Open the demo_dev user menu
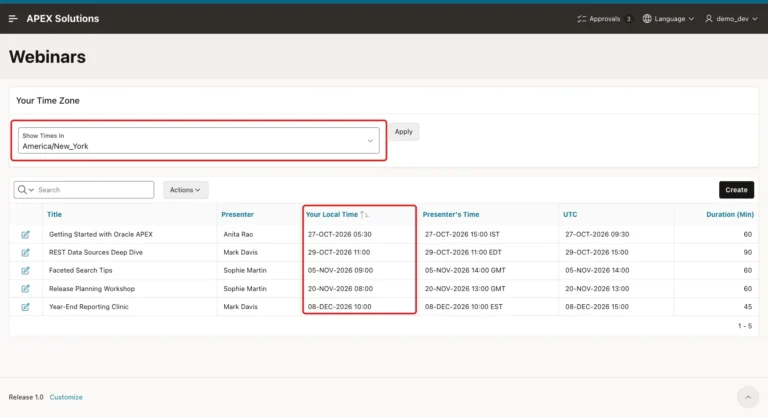Image resolution: width=768 pixels, height=417 pixels. tap(731, 19)
